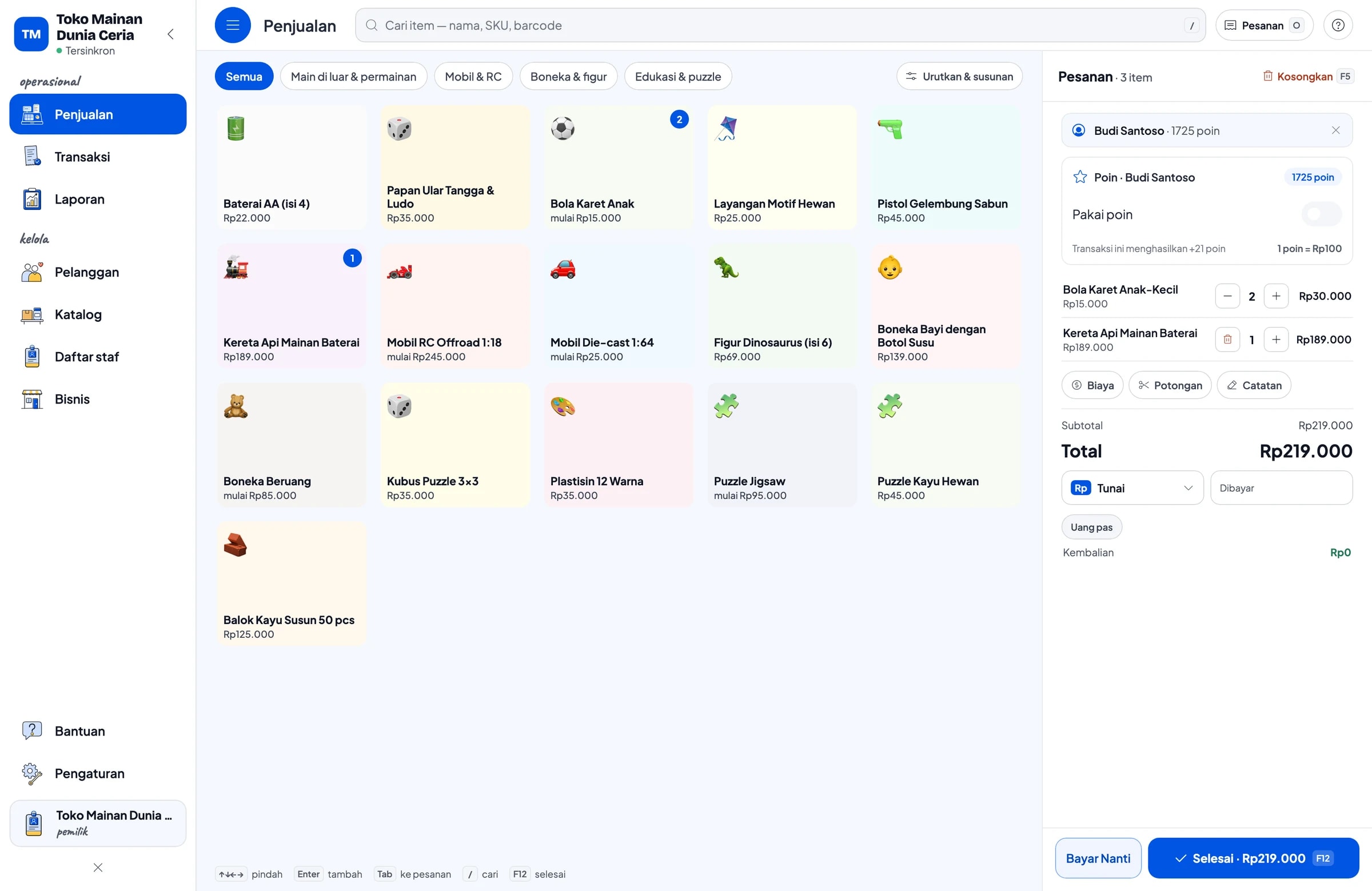Open Urutkan & susunan options
The height and width of the screenshot is (891, 1372).
click(x=959, y=77)
